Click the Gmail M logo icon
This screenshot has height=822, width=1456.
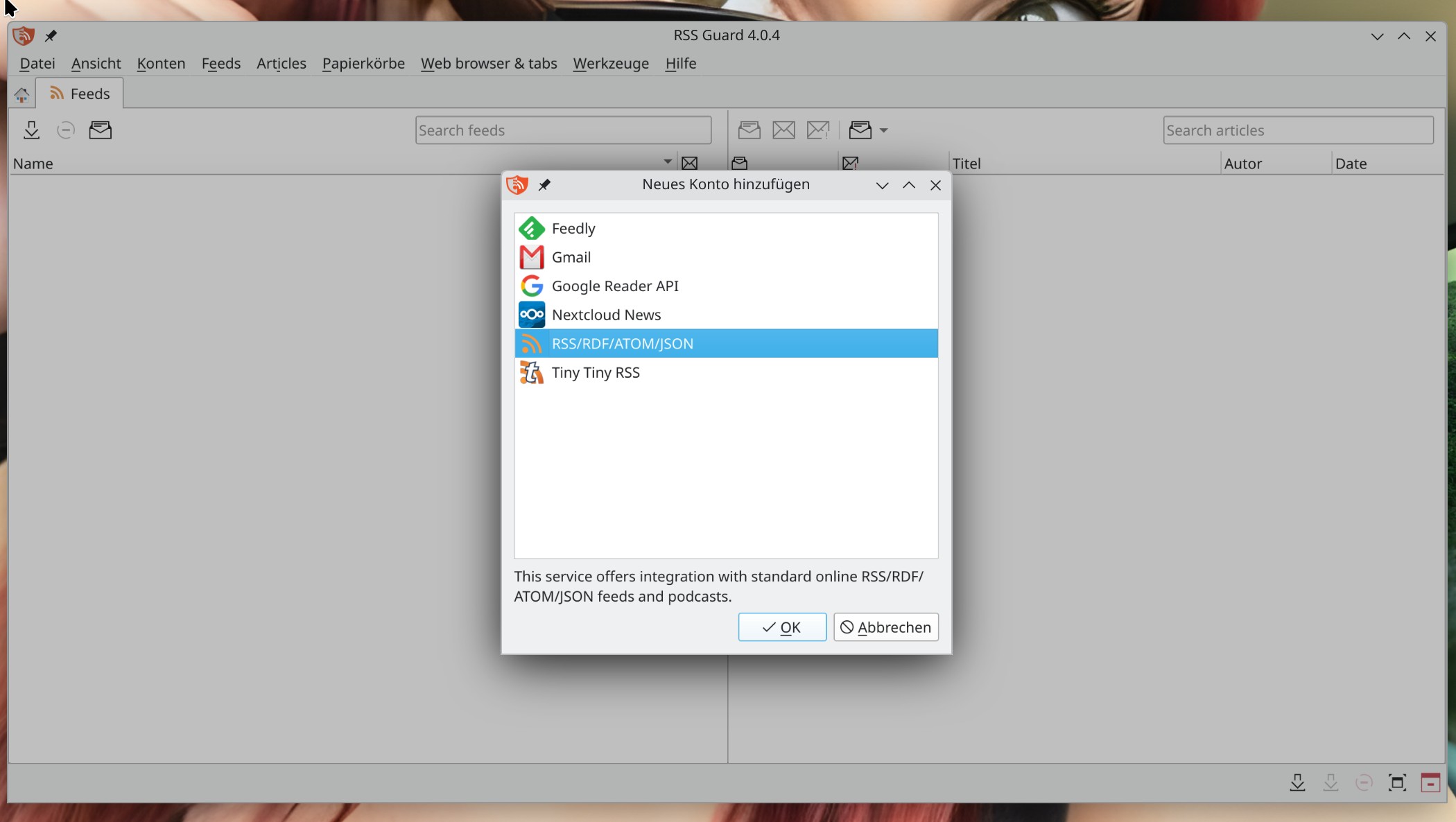pyautogui.click(x=532, y=257)
